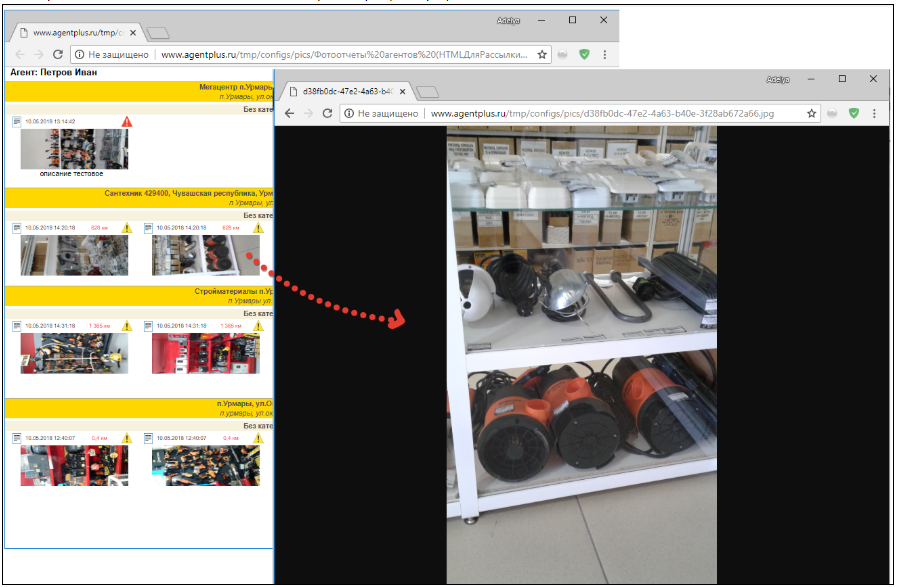Click the Стройматериалы section header
The height and width of the screenshot is (587, 900).
pos(139,296)
